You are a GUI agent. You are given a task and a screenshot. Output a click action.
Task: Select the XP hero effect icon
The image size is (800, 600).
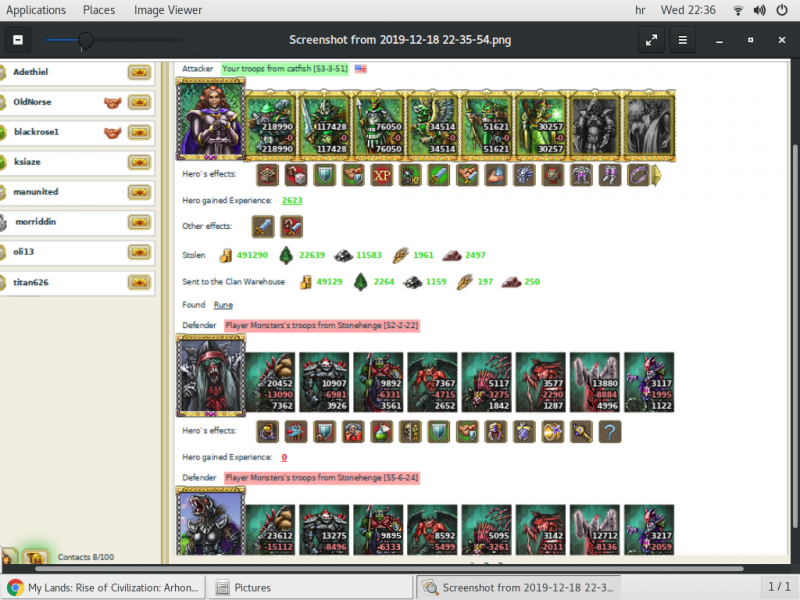(380, 175)
